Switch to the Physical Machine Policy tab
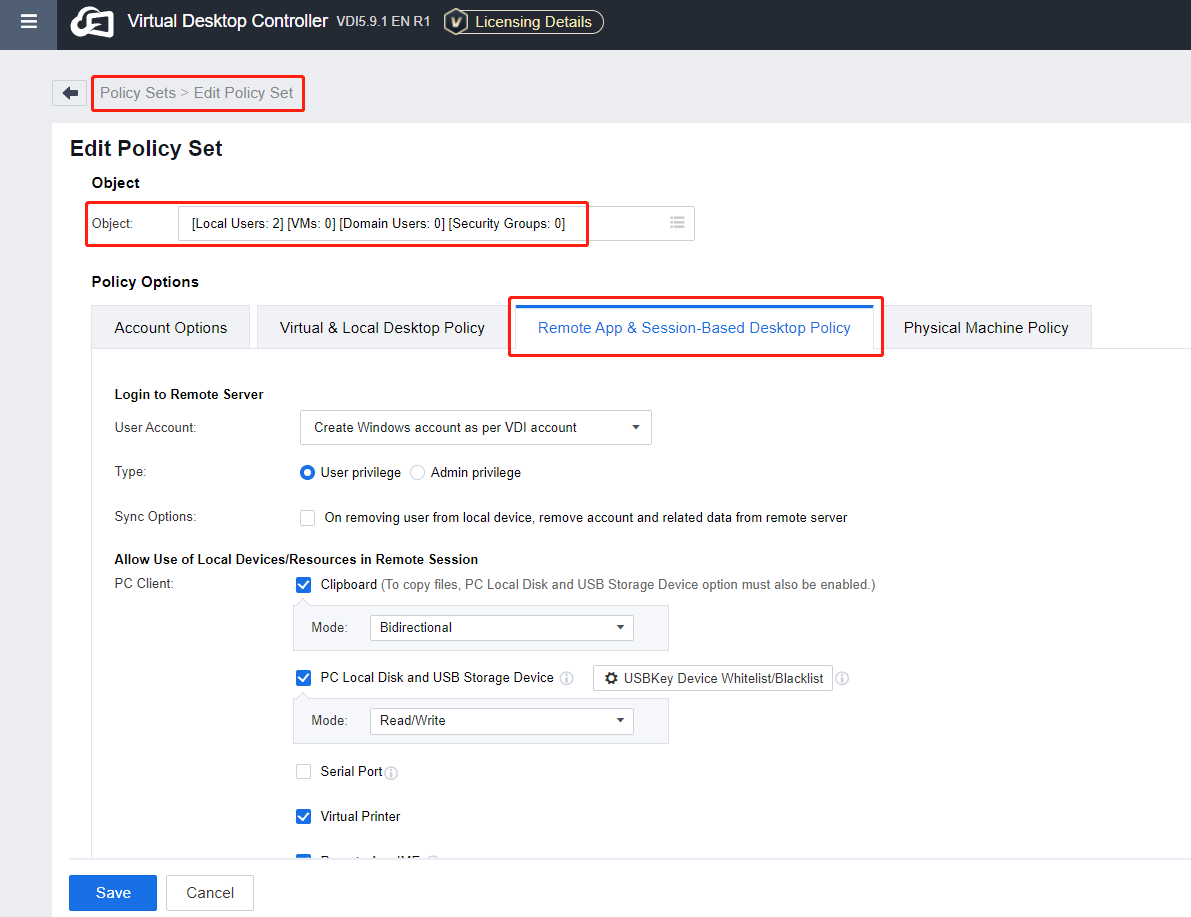Screen dimensions: 1191x917 tap(986, 326)
